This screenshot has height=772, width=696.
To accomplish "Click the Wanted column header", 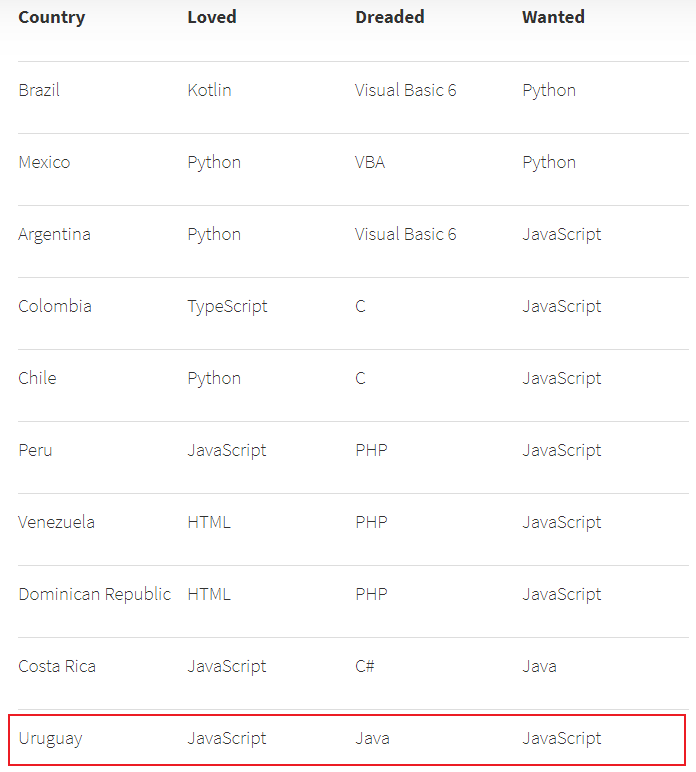I will click(553, 17).
